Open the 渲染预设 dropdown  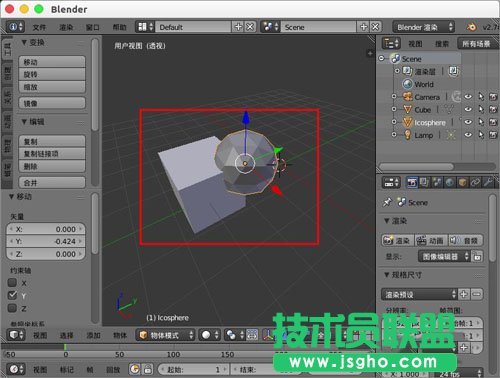[419, 294]
